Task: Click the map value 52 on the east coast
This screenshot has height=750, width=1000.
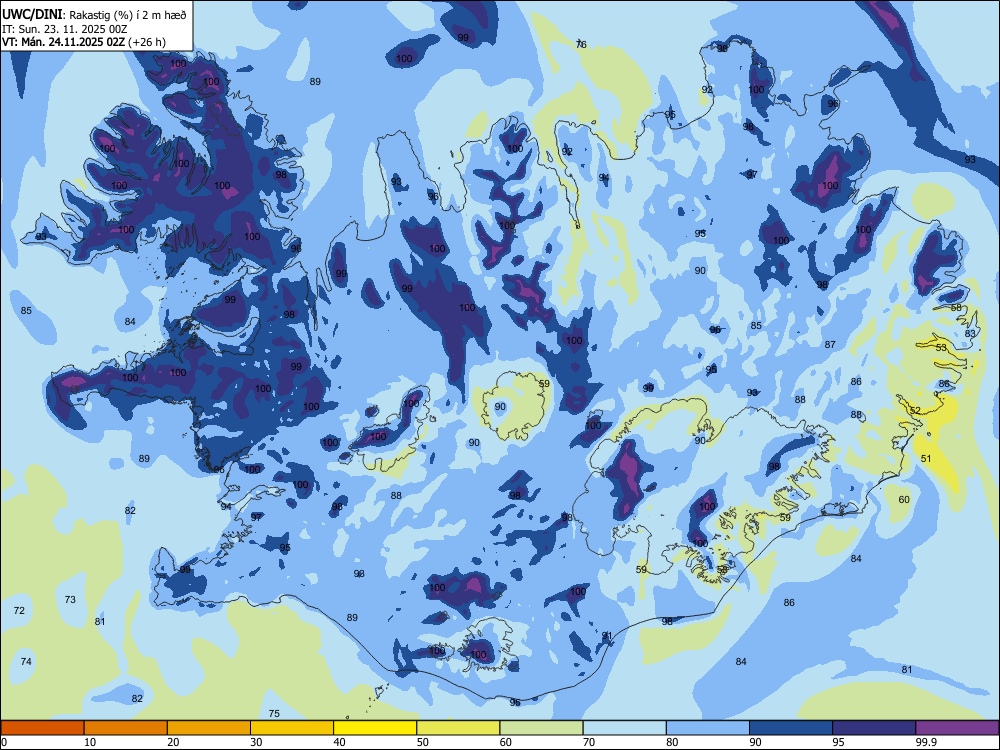Action: [915, 411]
